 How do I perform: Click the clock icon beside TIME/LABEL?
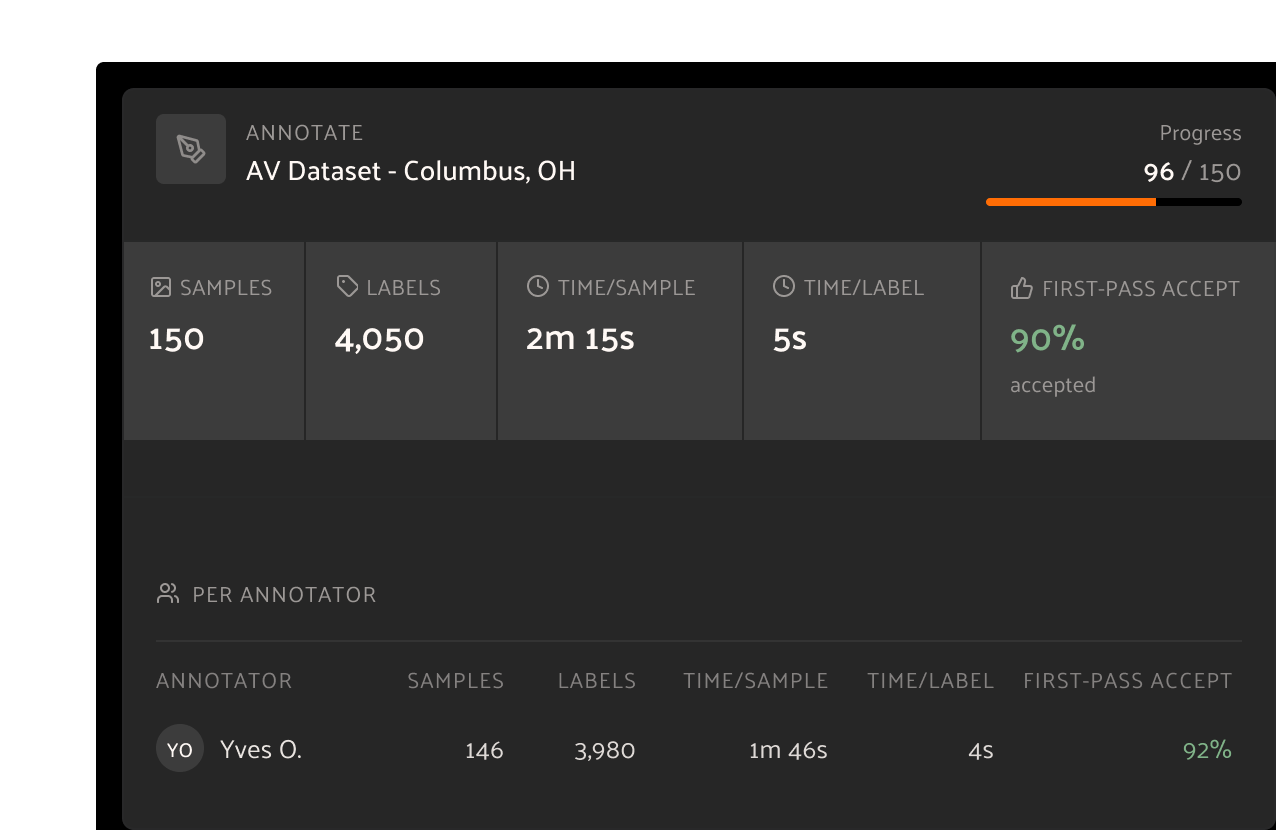(784, 287)
